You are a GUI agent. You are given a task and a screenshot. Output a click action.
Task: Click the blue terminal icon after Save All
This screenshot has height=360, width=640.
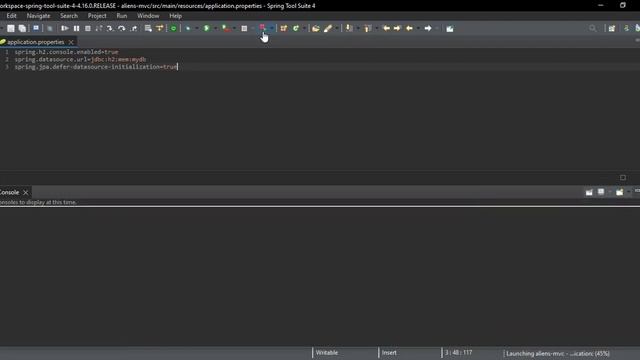(36, 28)
